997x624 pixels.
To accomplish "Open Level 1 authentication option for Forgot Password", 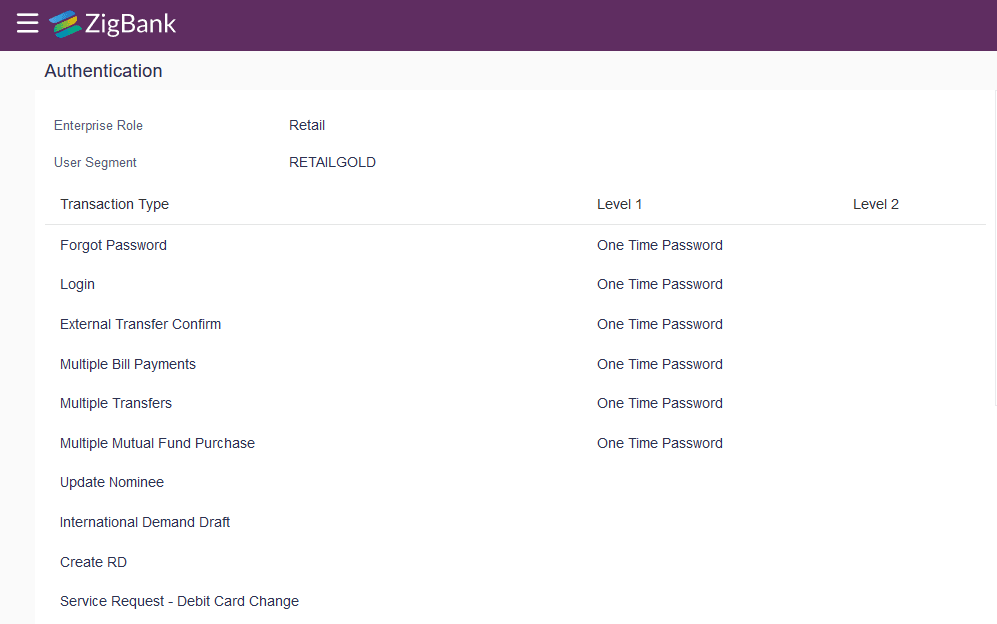I will coord(659,245).
